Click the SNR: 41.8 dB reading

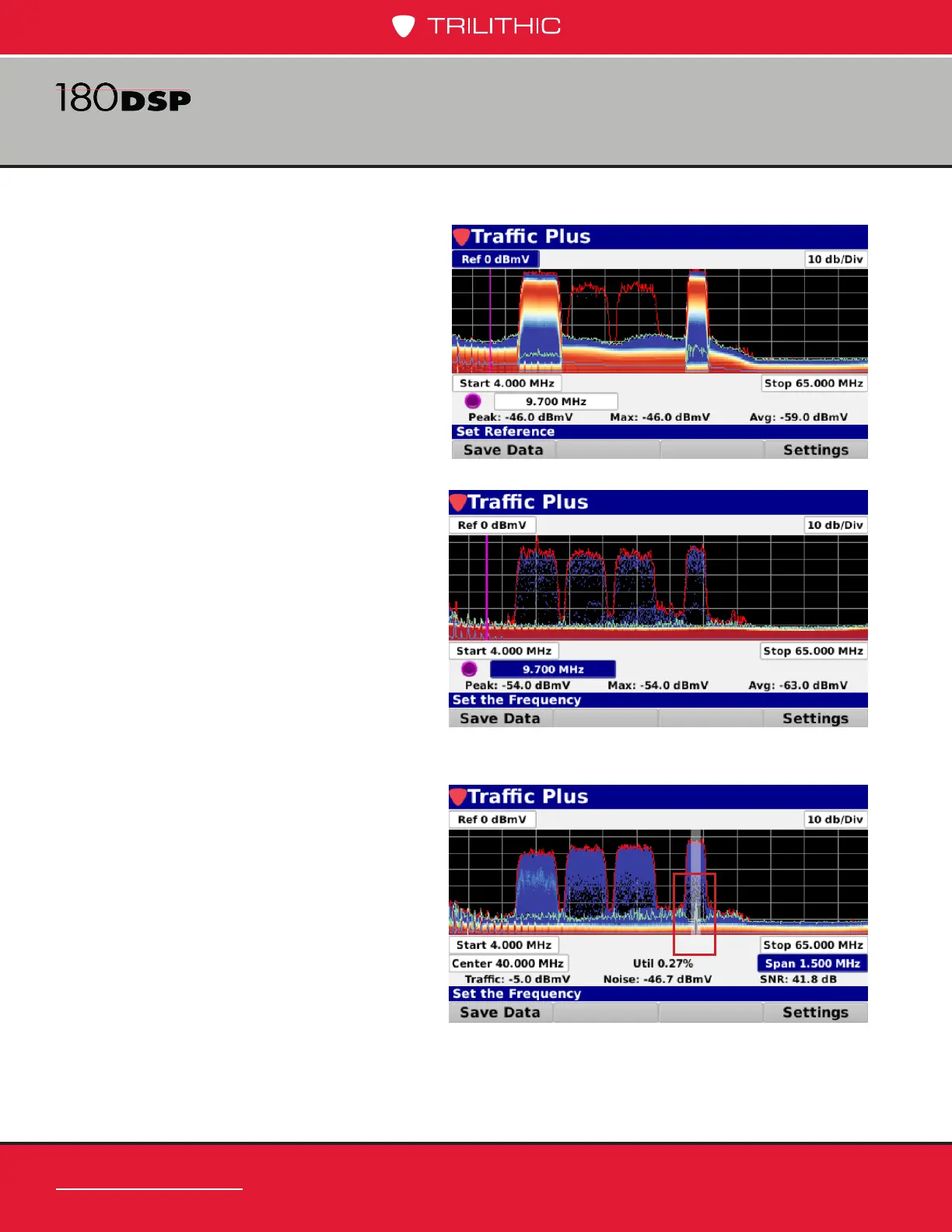click(x=798, y=979)
